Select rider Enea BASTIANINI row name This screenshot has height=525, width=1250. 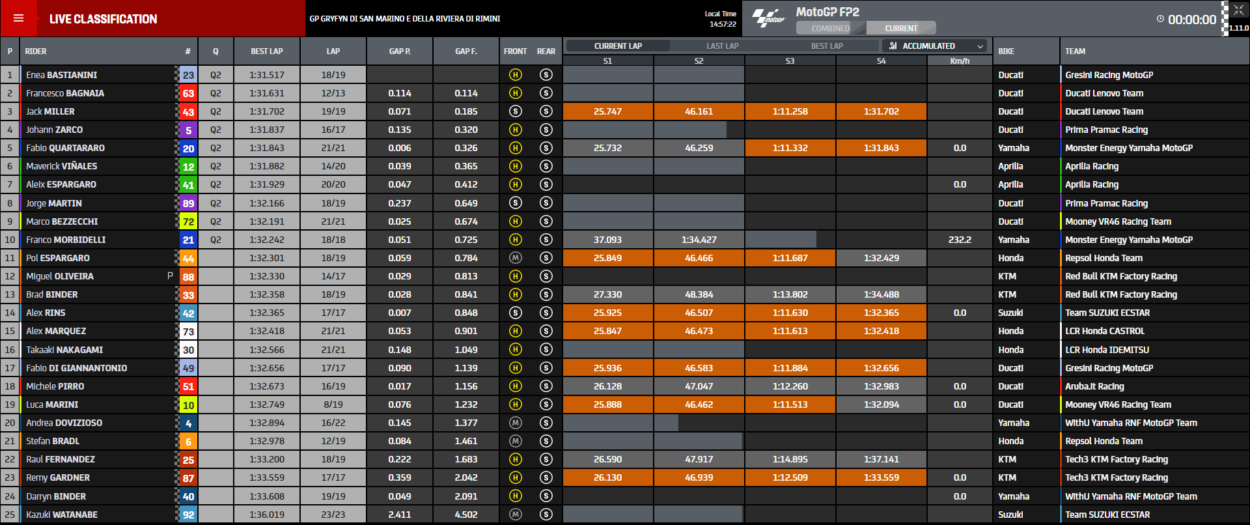coord(62,75)
